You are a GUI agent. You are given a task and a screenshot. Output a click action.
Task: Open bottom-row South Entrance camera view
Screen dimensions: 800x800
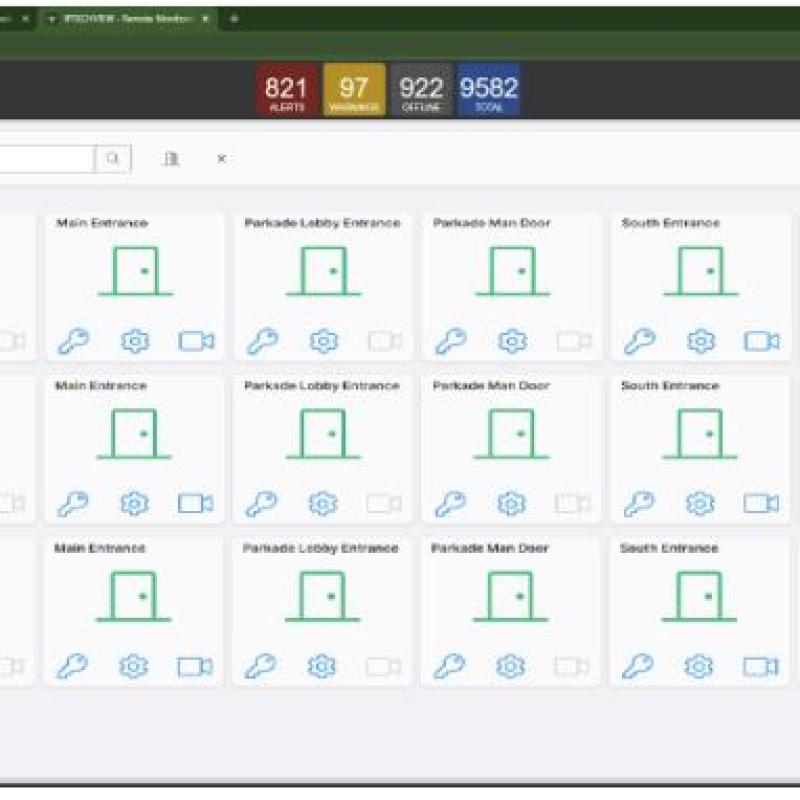[760, 666]
